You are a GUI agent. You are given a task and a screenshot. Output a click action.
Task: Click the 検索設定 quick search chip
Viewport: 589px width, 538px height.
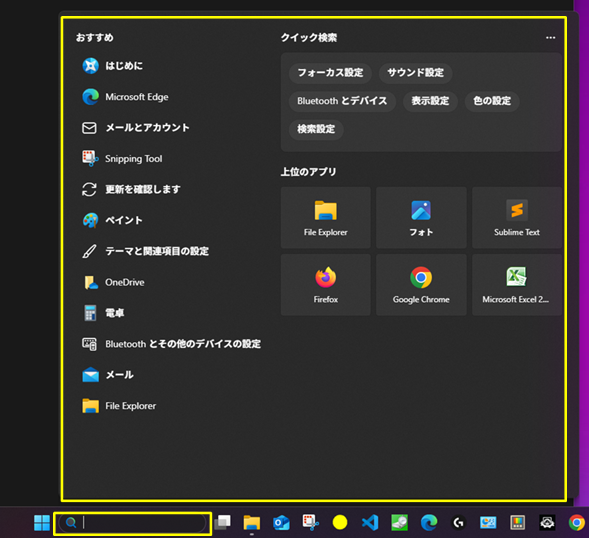(316, 129)
